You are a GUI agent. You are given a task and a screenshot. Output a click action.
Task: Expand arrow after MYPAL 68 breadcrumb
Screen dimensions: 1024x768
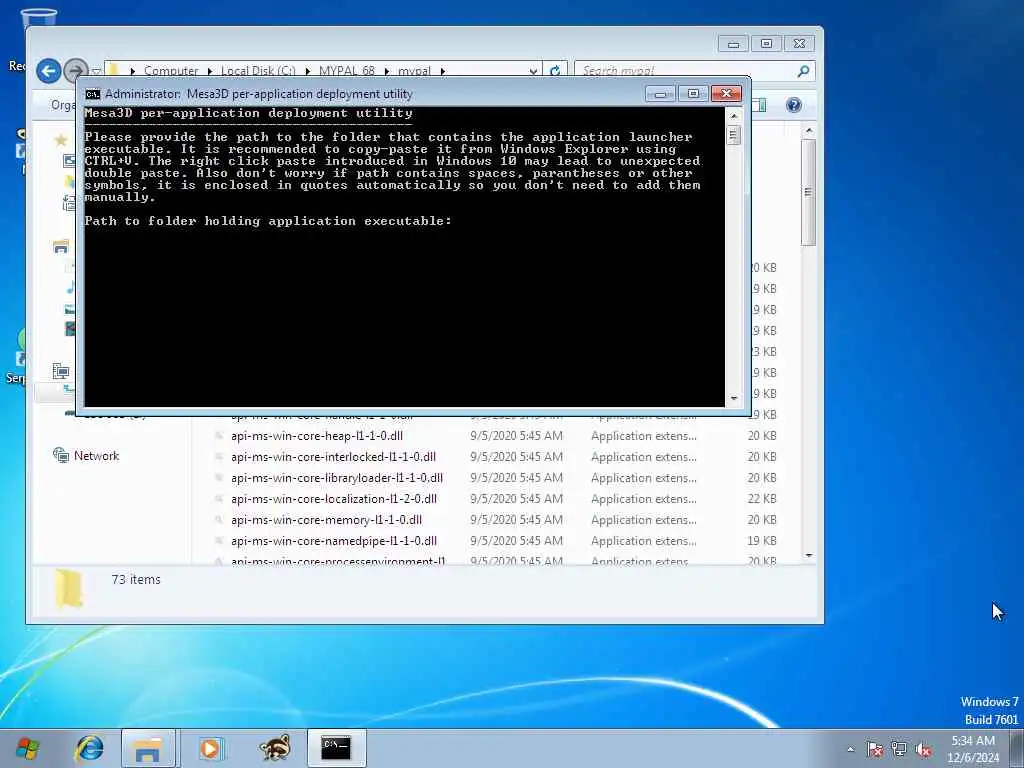(387, 71)
